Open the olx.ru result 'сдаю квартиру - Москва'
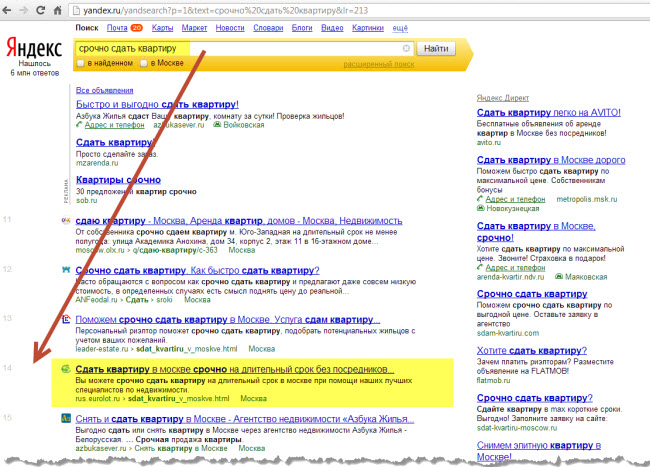The width and height of the screenshot is (650, 467). coord(239,220)
